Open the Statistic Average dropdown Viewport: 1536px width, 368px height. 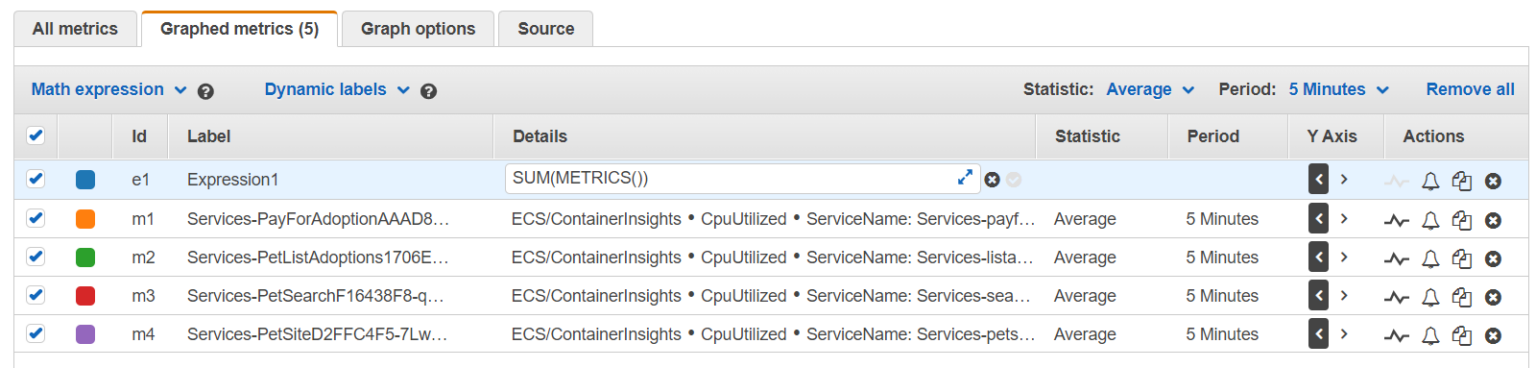[x=1150, y=89]
